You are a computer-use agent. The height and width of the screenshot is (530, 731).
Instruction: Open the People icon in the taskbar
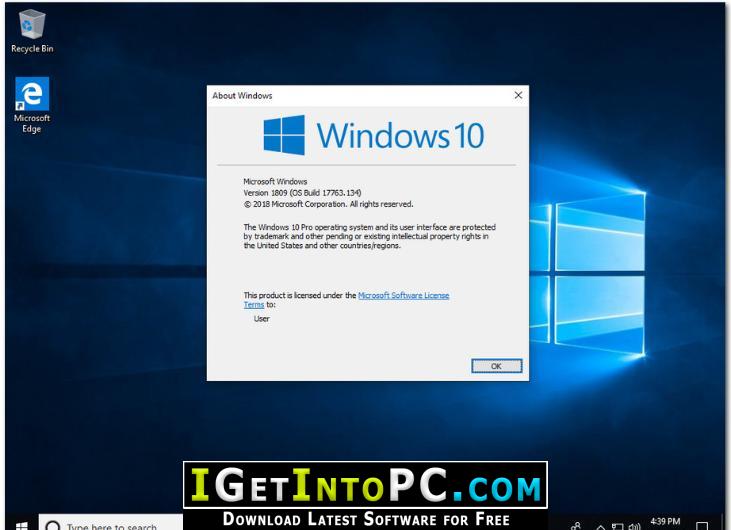click(x=576, y=526)
